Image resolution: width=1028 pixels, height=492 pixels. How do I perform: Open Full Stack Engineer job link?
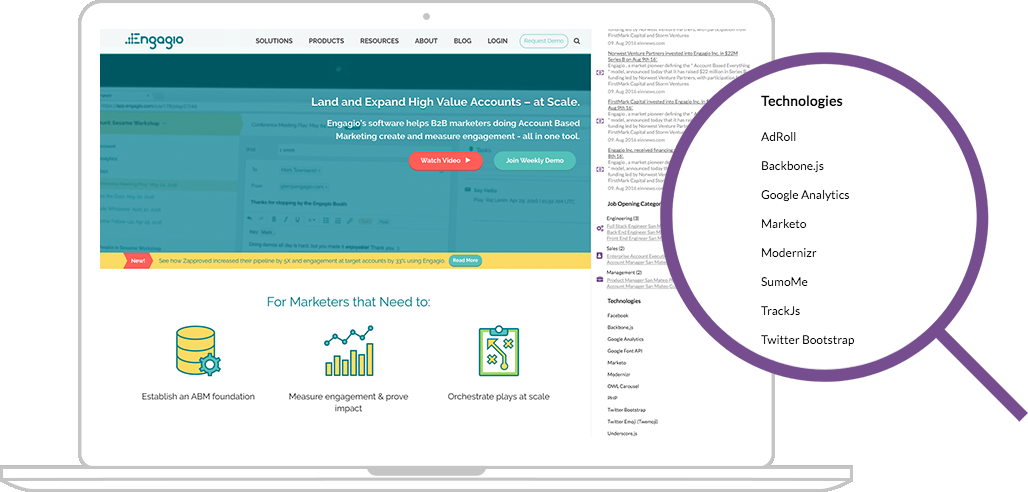[634, 226]
